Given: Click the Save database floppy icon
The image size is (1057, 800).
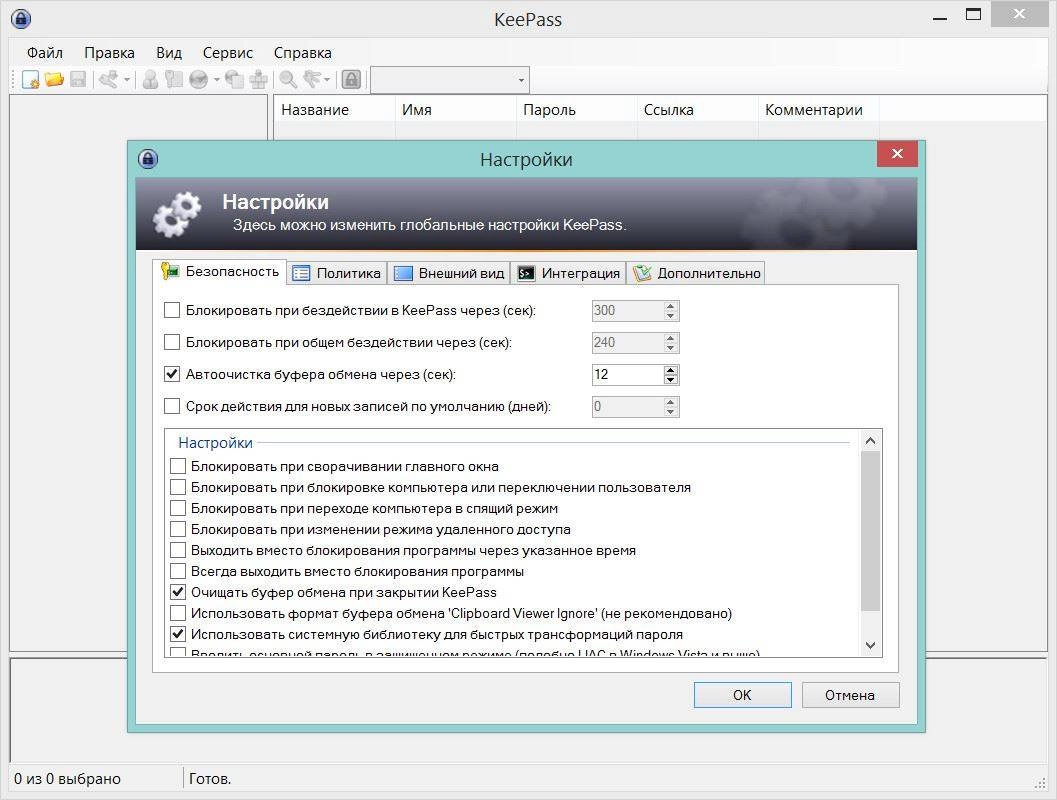Looking at the screenshot, I should coord(78,80).
